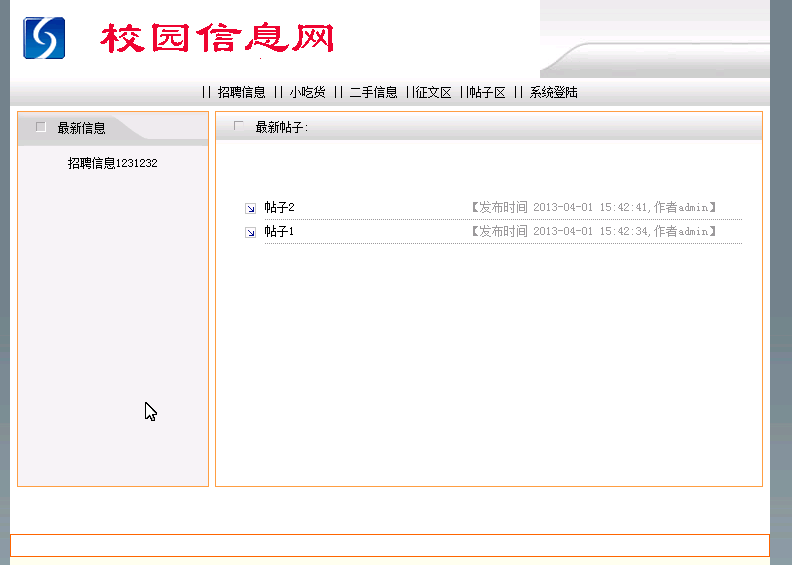Click the arrow icon beside 帖子1

pyautogui.click(x=251, y=232)
